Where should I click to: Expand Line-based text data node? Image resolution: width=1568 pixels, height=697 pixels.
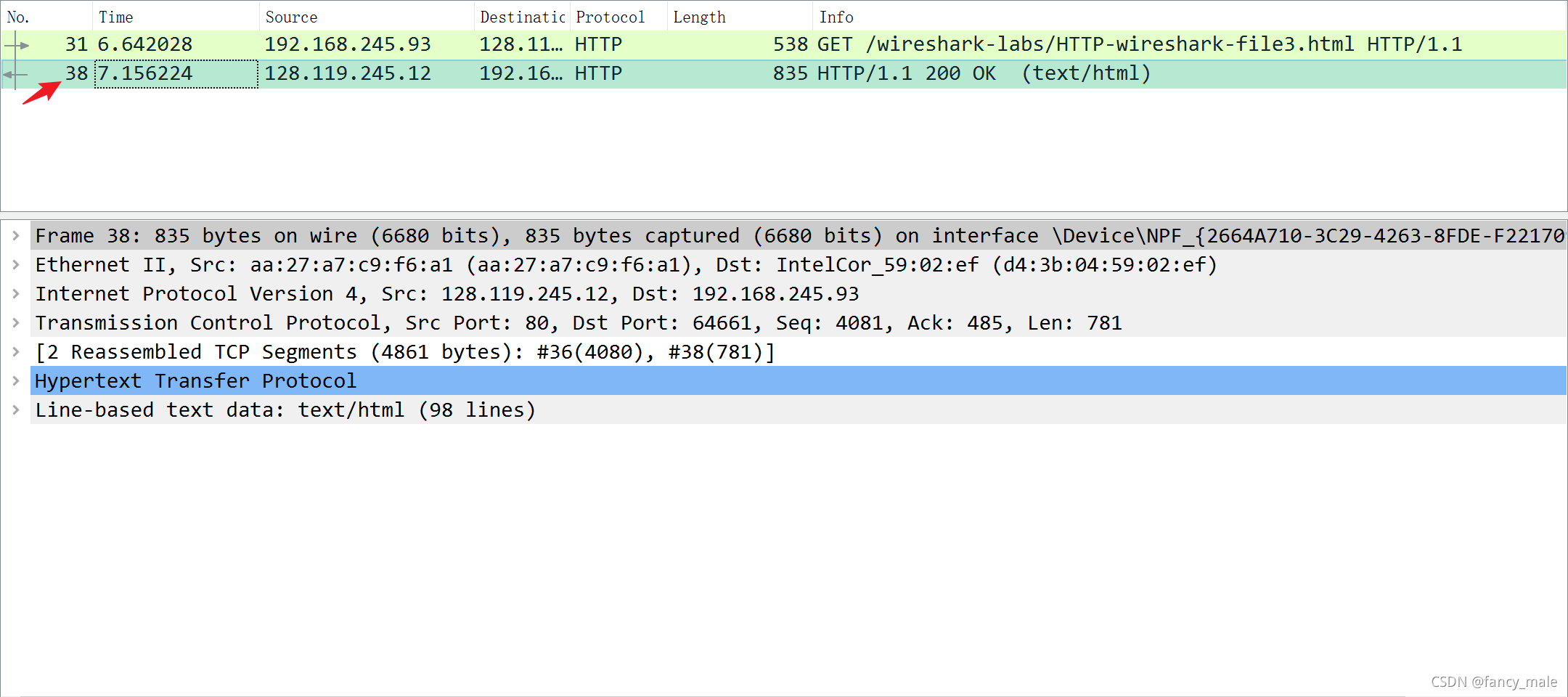[16, 409]
